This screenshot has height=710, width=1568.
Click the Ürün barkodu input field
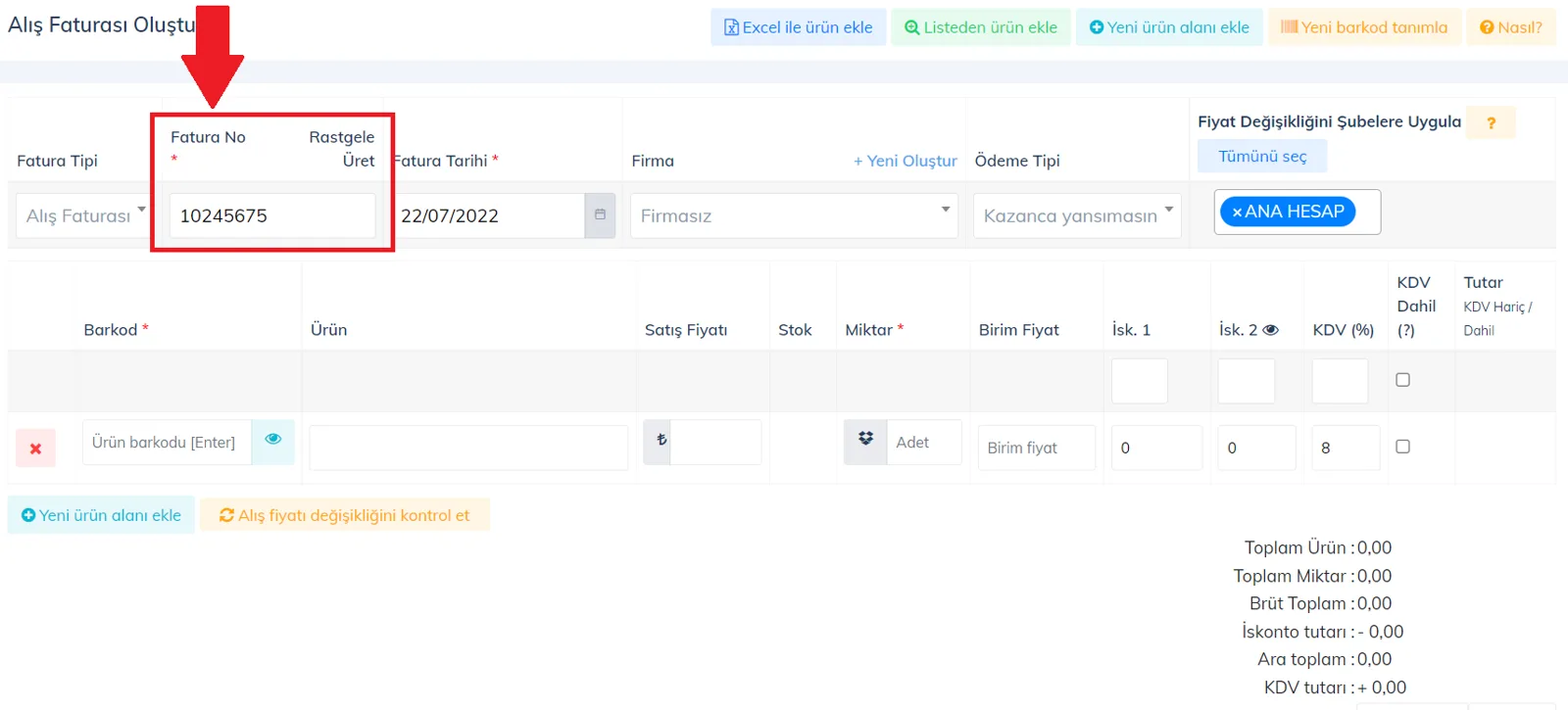coord(168,443)
